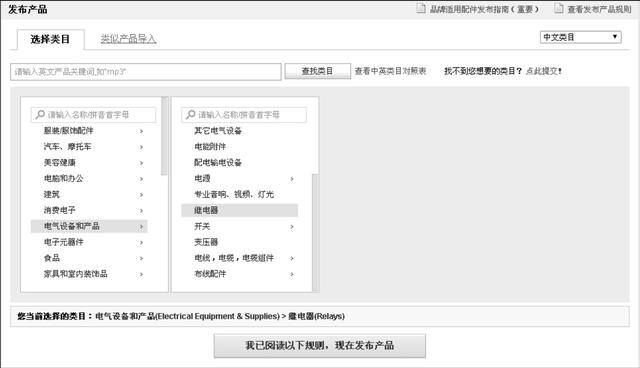Select the 布线配件 subcategory
The image size is (640, 368).
[210, 274]
